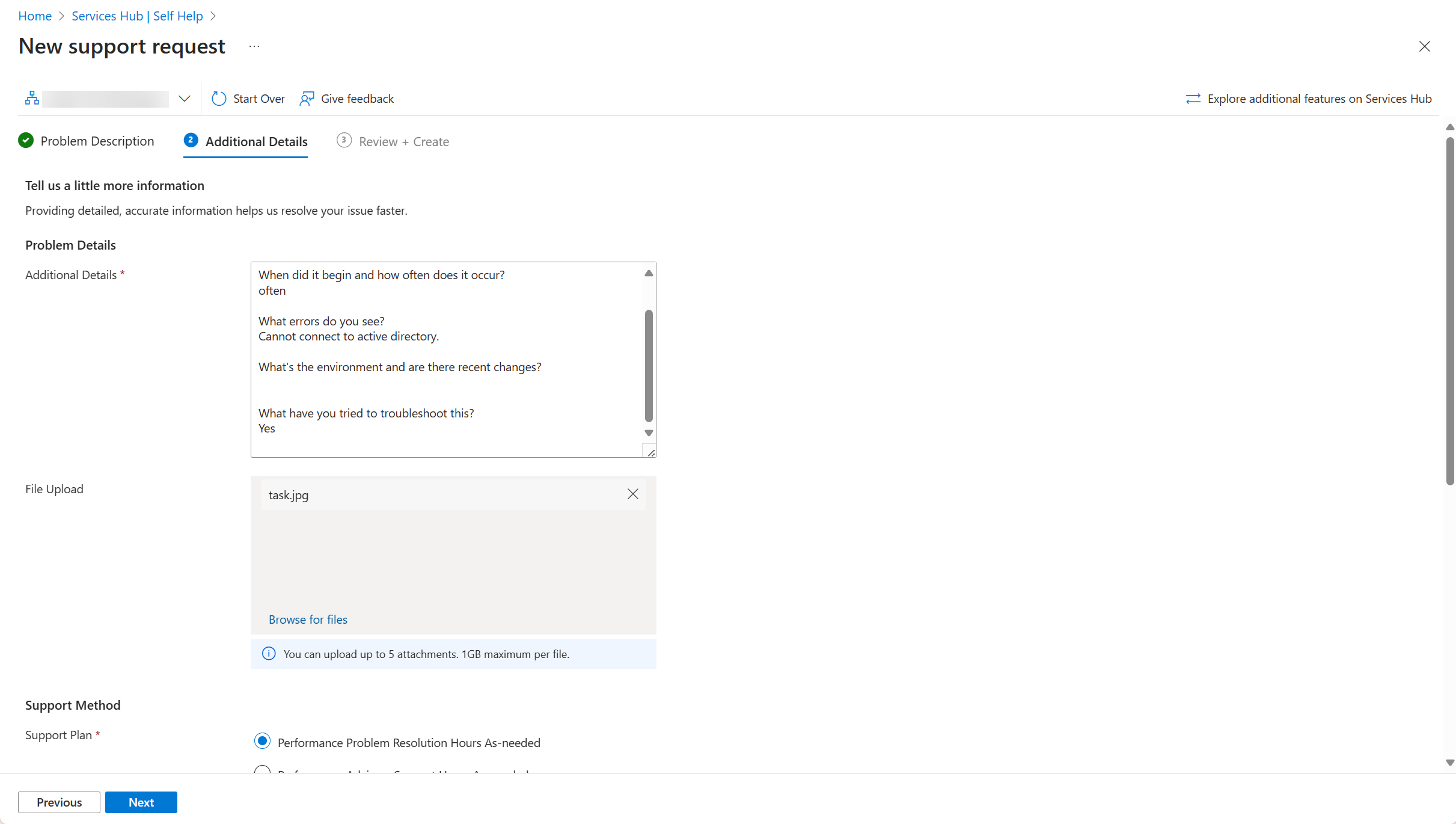Click the Review + Create step icon
Image resolution: width=1456 pixels, height=824 pixels.
tap(343, 141)
